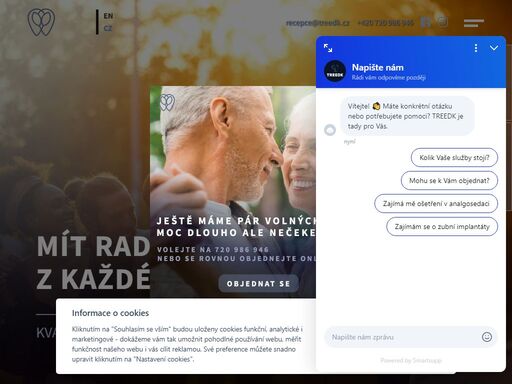Viewport: 512px width, 384px height.
Task: Click the "MÍT RAD" hero headline
Action: click(93, 246)
